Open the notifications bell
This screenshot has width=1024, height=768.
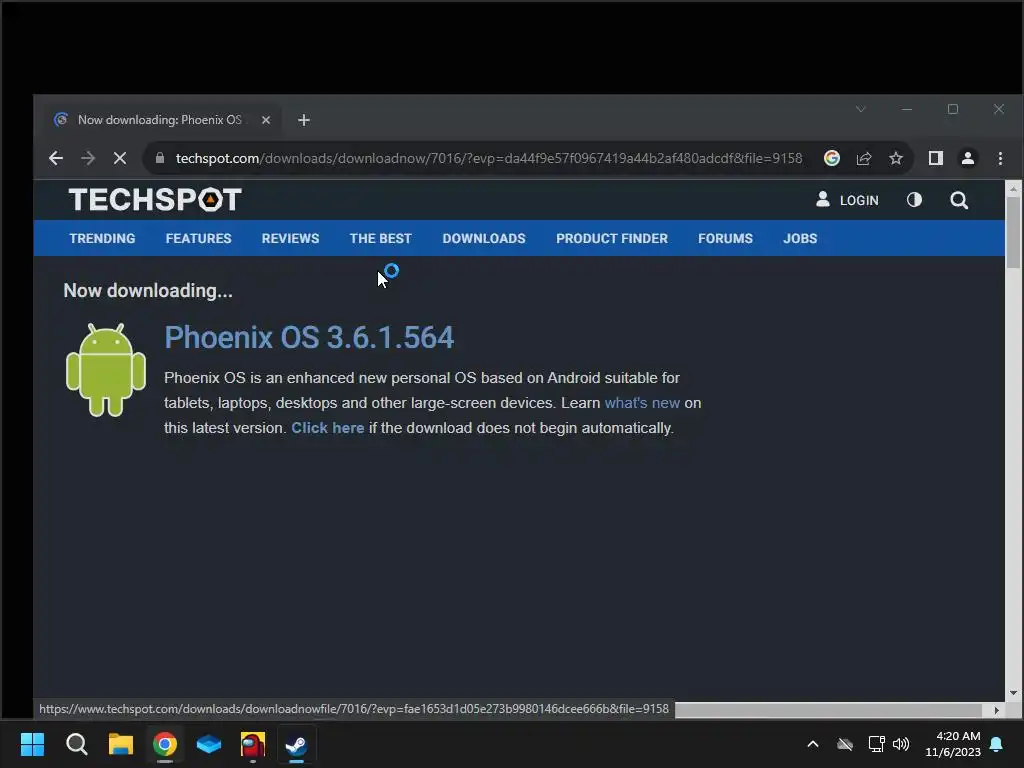tap(997, 744)
